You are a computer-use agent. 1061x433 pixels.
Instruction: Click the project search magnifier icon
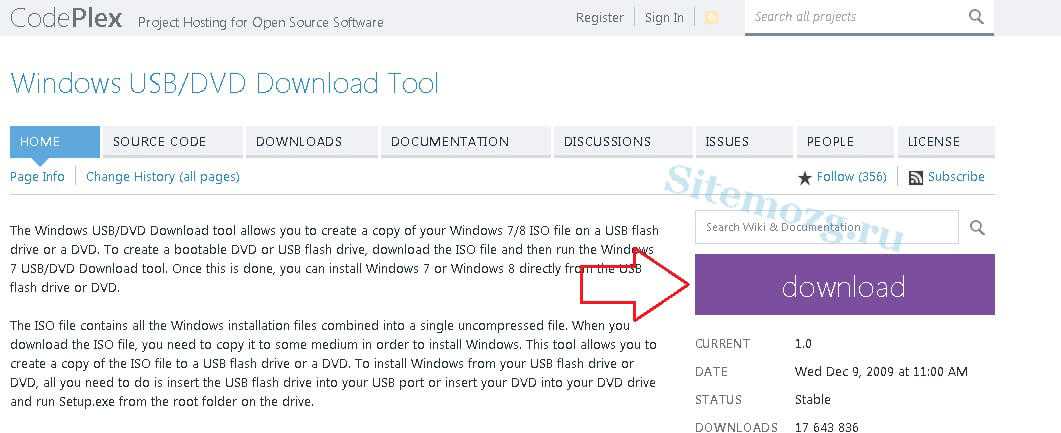976,17
